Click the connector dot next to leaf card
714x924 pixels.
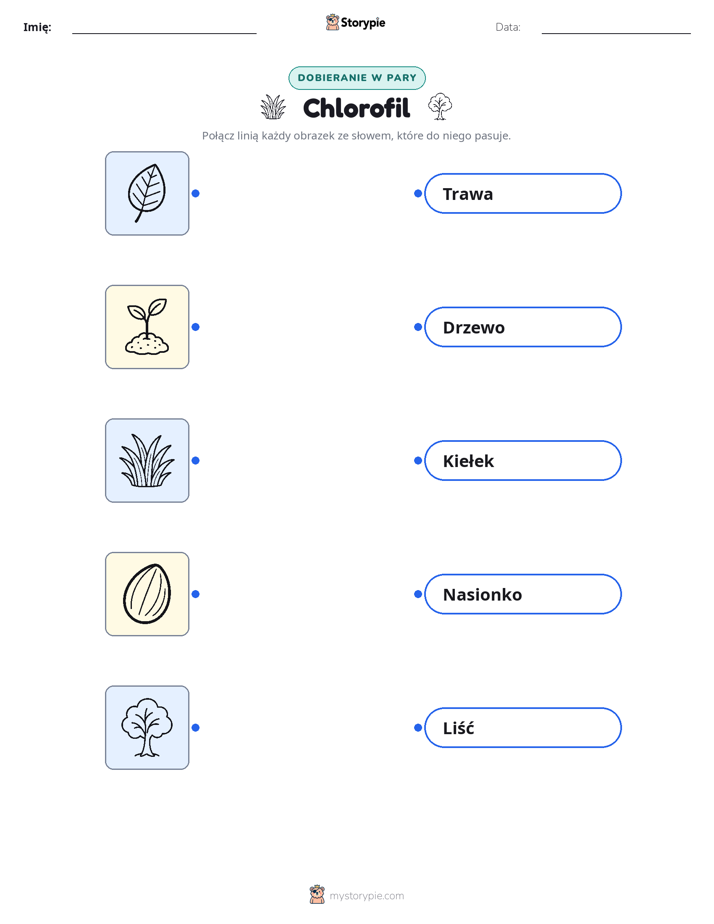(x=196, y=193)
